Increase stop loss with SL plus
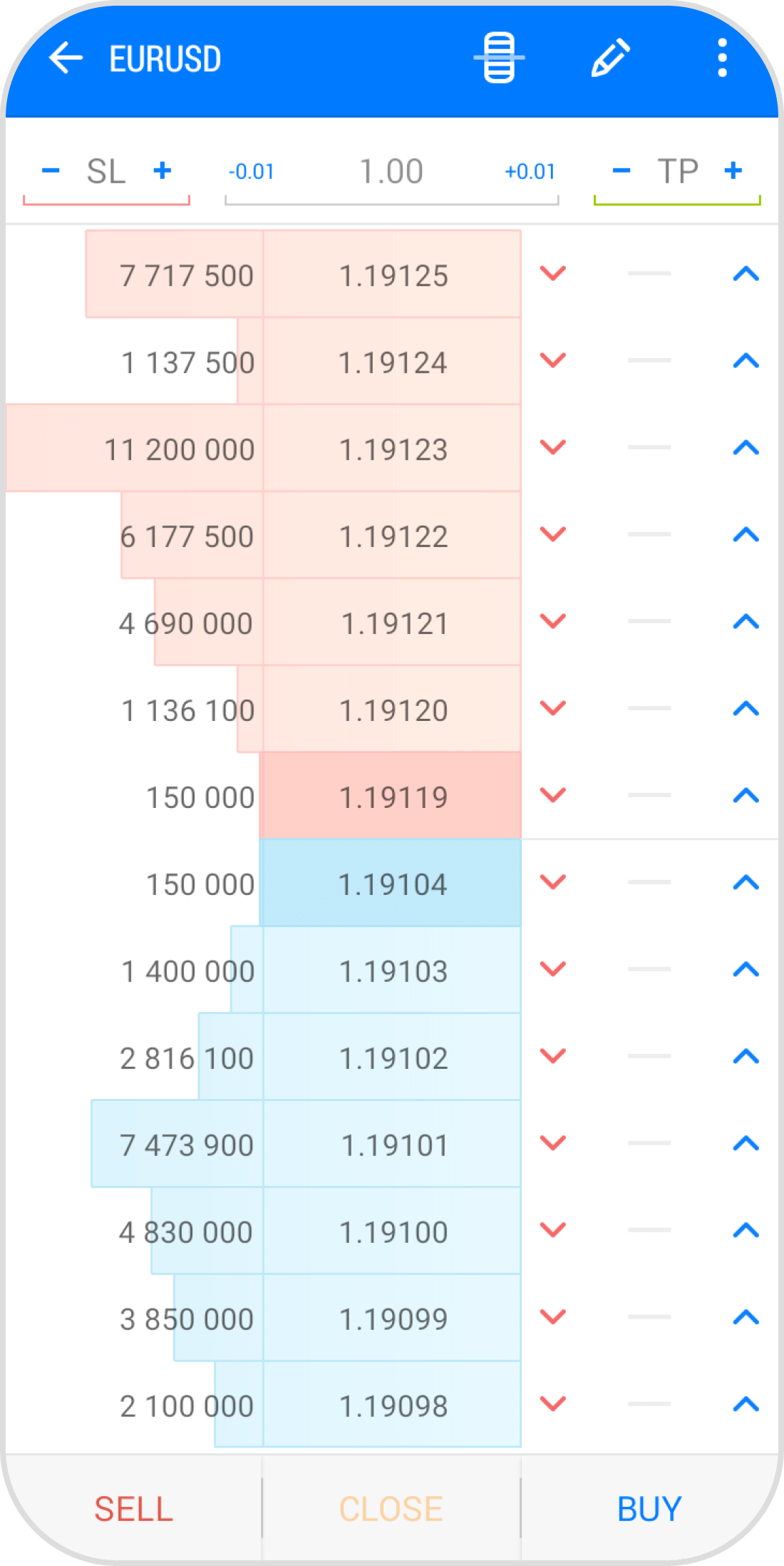The image size is (784, 1566). coord(163,170)
